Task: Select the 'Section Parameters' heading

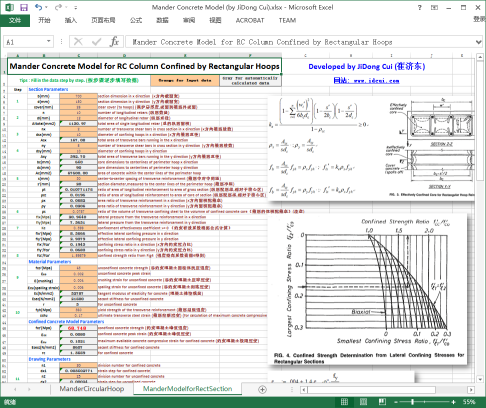Action: click(x=48, y=89)
